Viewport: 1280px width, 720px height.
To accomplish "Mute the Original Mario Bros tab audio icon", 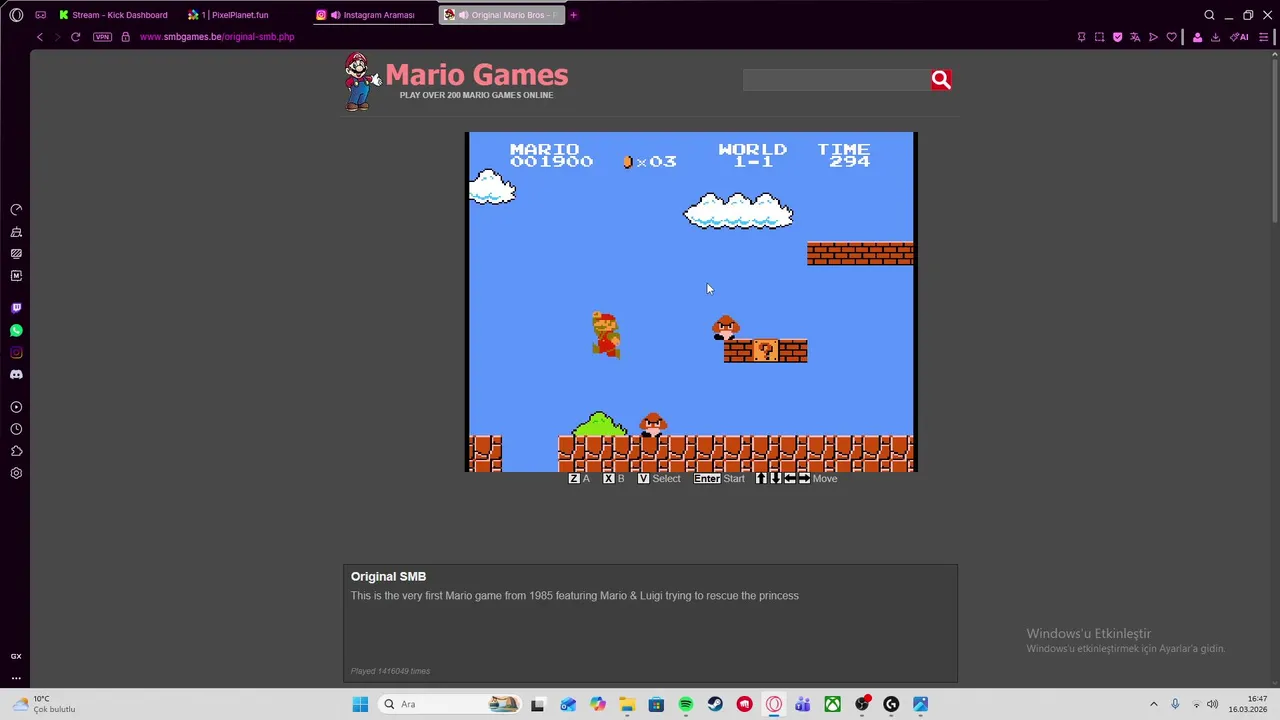I will coord(463,15).
